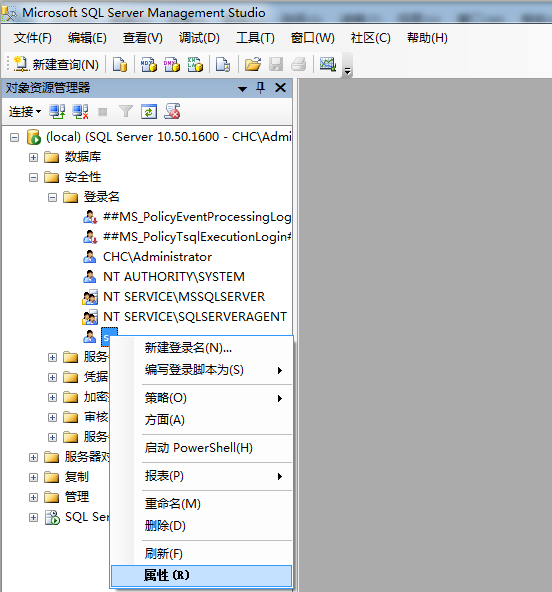Select the NT AUTHORITY\SYSTEM login
The image size is (552, 592).
point(174,277)
